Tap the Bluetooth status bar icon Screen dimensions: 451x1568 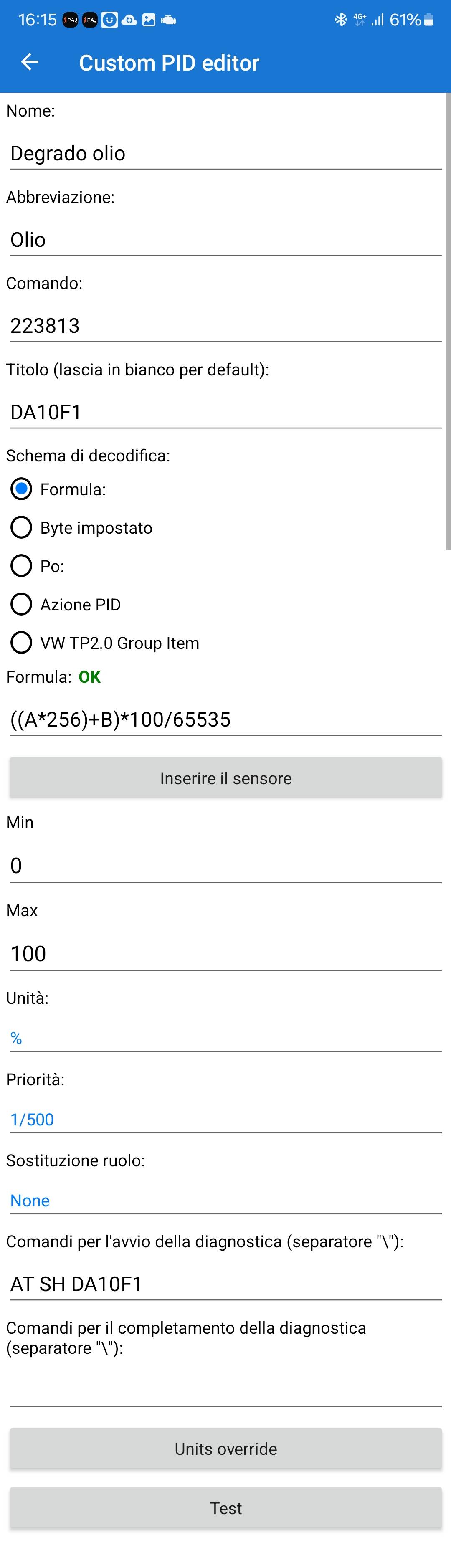coord(340,20)
